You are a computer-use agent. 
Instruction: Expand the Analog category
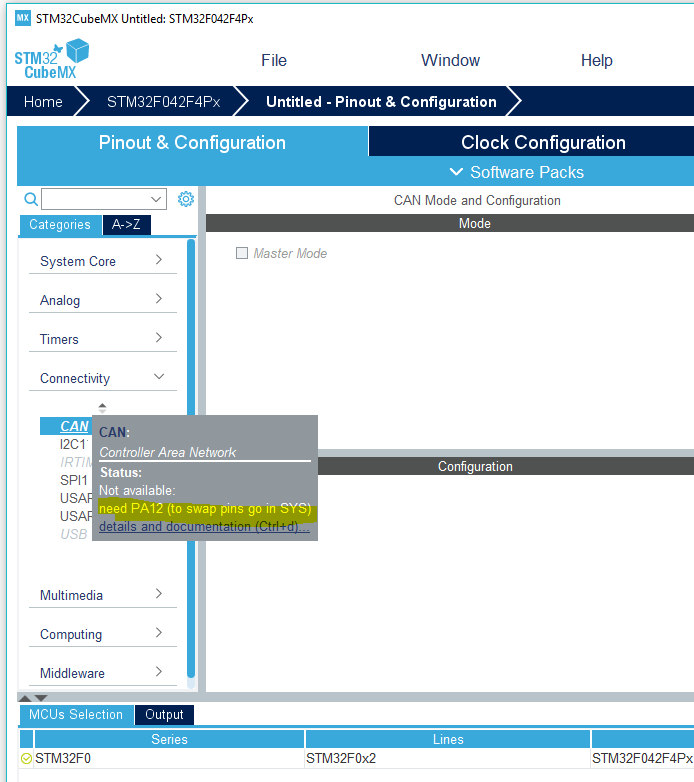coord(103,300)
